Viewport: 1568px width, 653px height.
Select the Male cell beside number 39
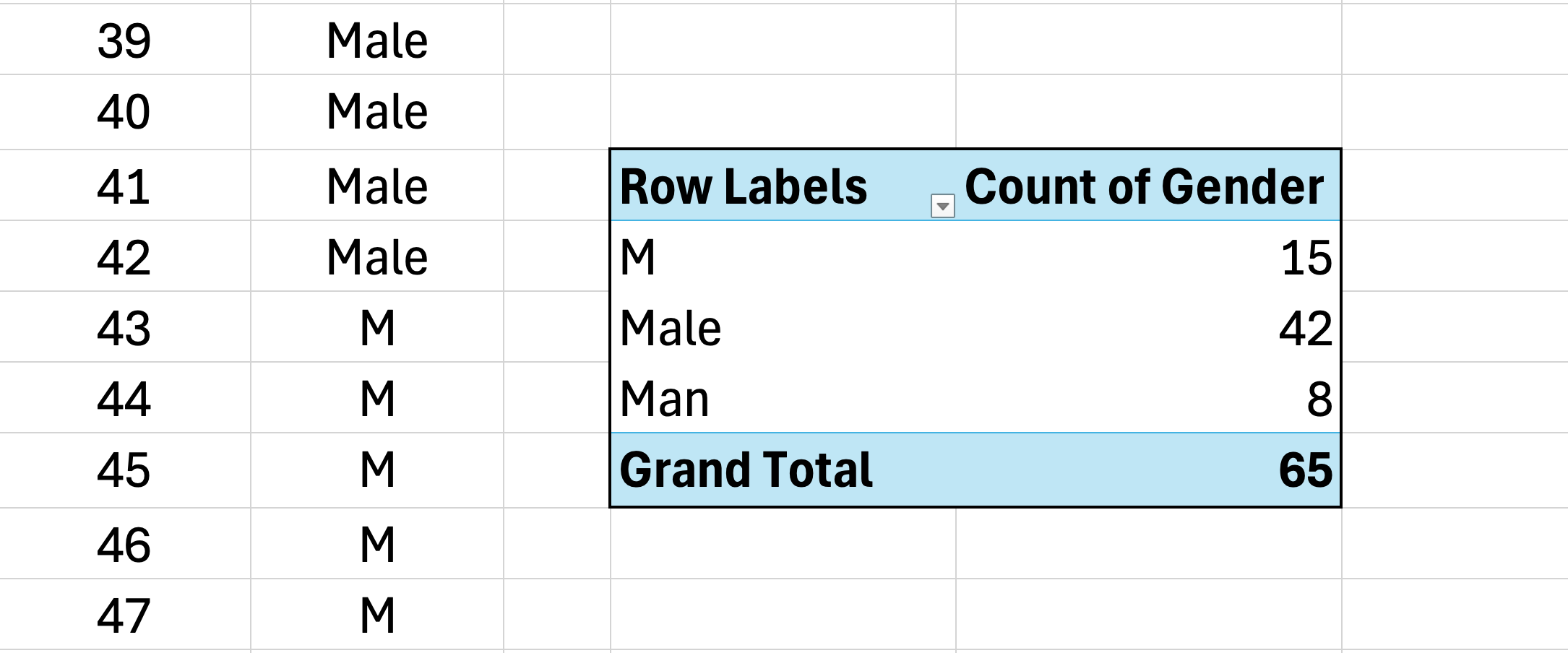[x=377, y=40]
